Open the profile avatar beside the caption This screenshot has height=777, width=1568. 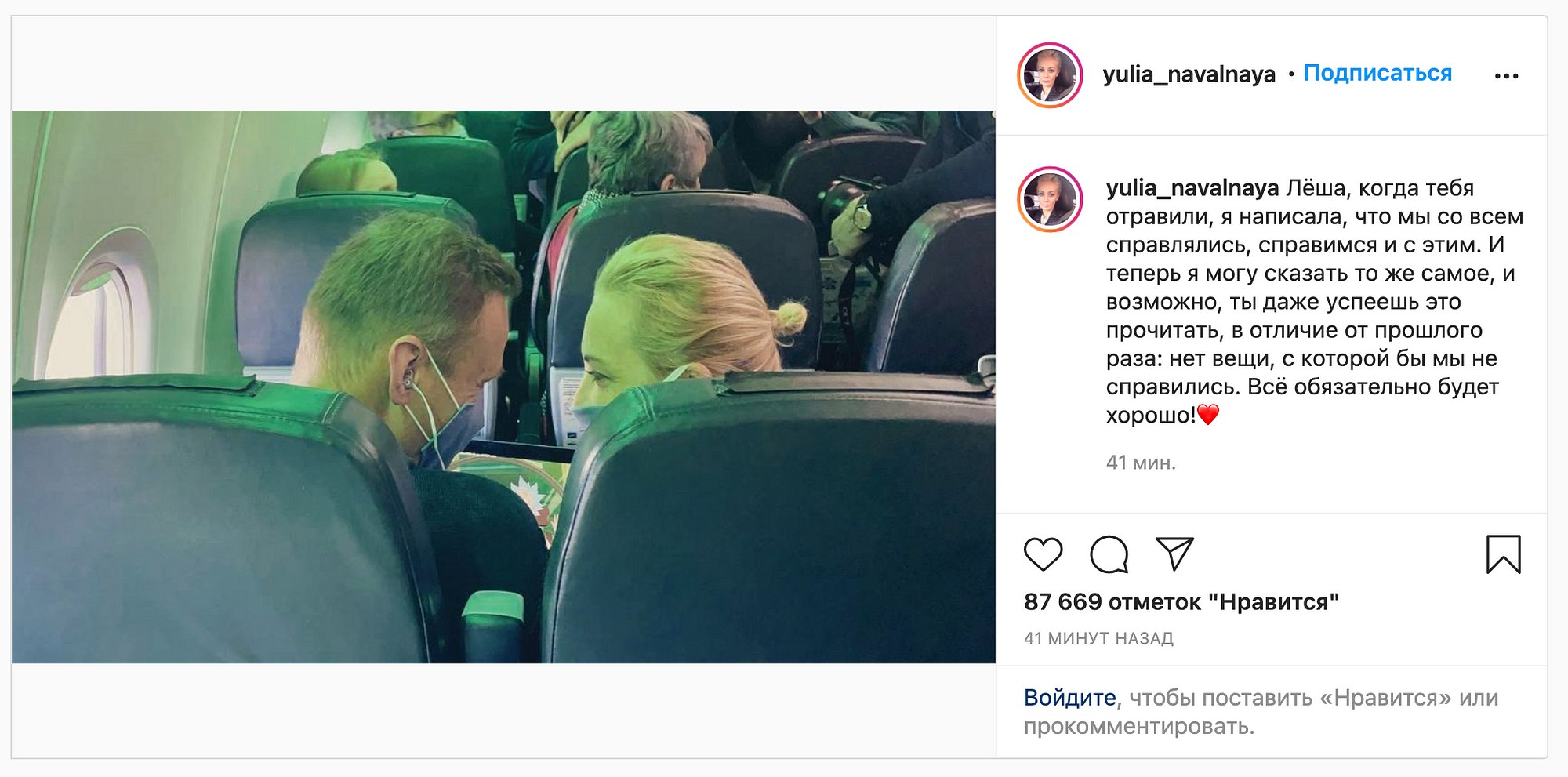(x=1050, y=199)
